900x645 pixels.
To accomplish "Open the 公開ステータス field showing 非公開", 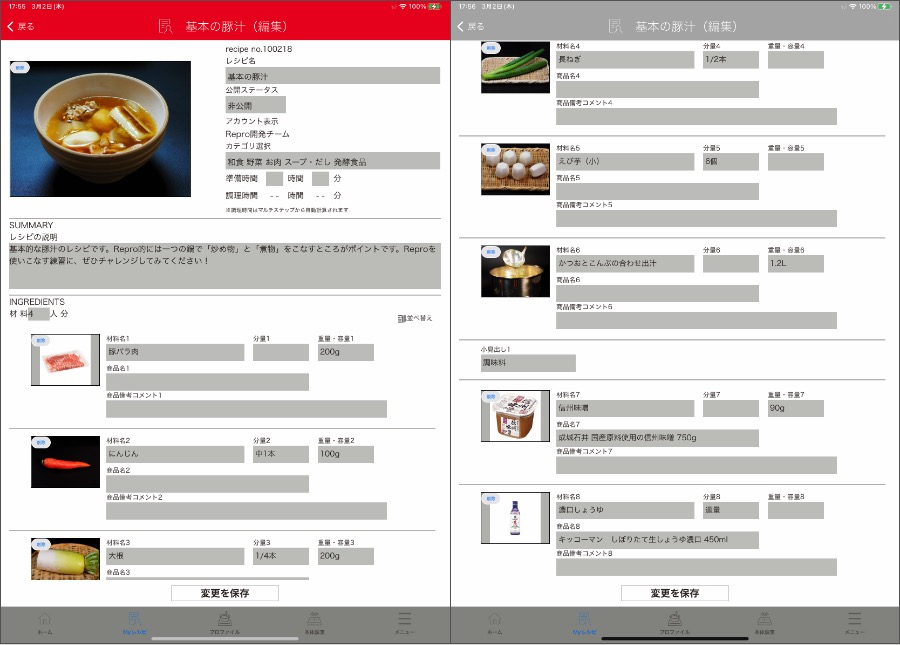I will (x=255, y=105).
